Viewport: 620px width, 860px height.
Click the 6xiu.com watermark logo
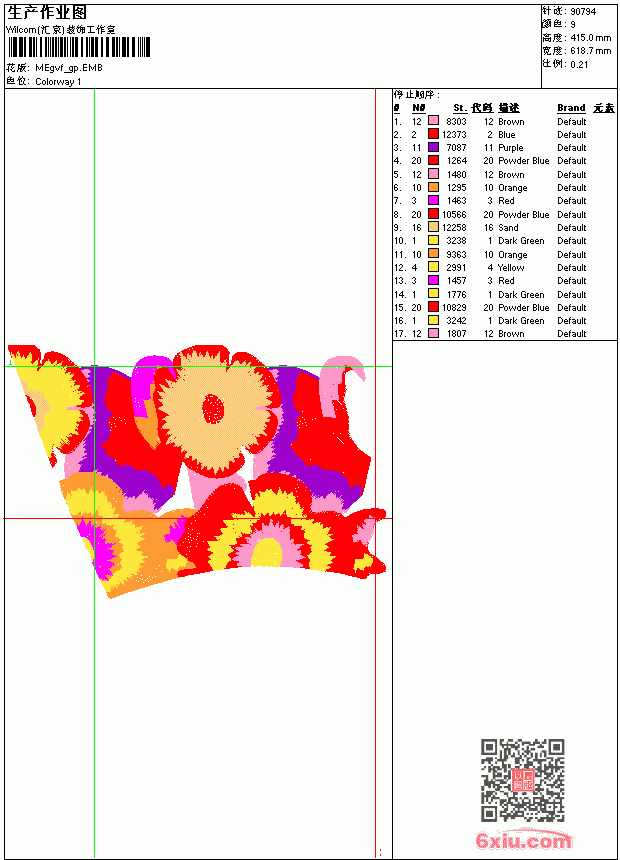[523, 840]
